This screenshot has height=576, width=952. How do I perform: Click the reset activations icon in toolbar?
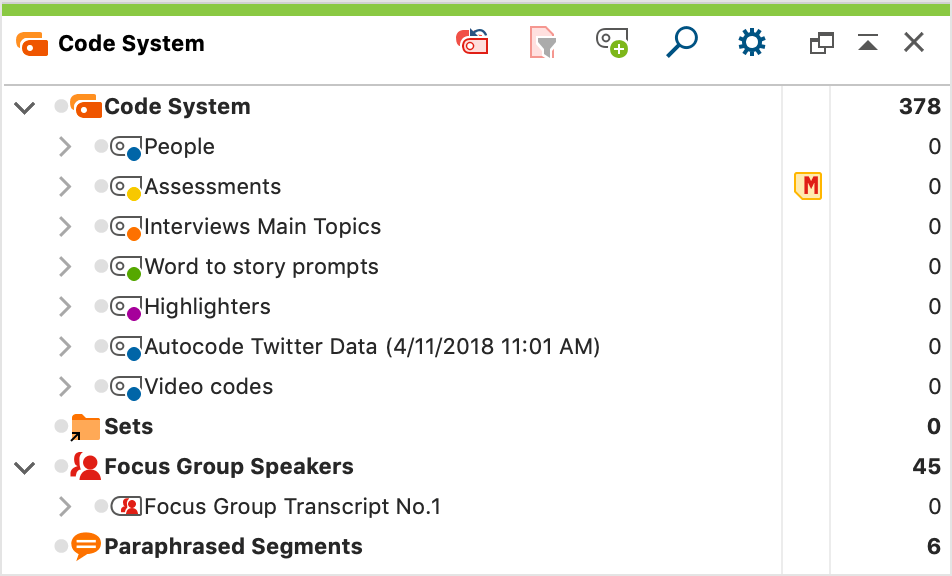pos(472,42)
